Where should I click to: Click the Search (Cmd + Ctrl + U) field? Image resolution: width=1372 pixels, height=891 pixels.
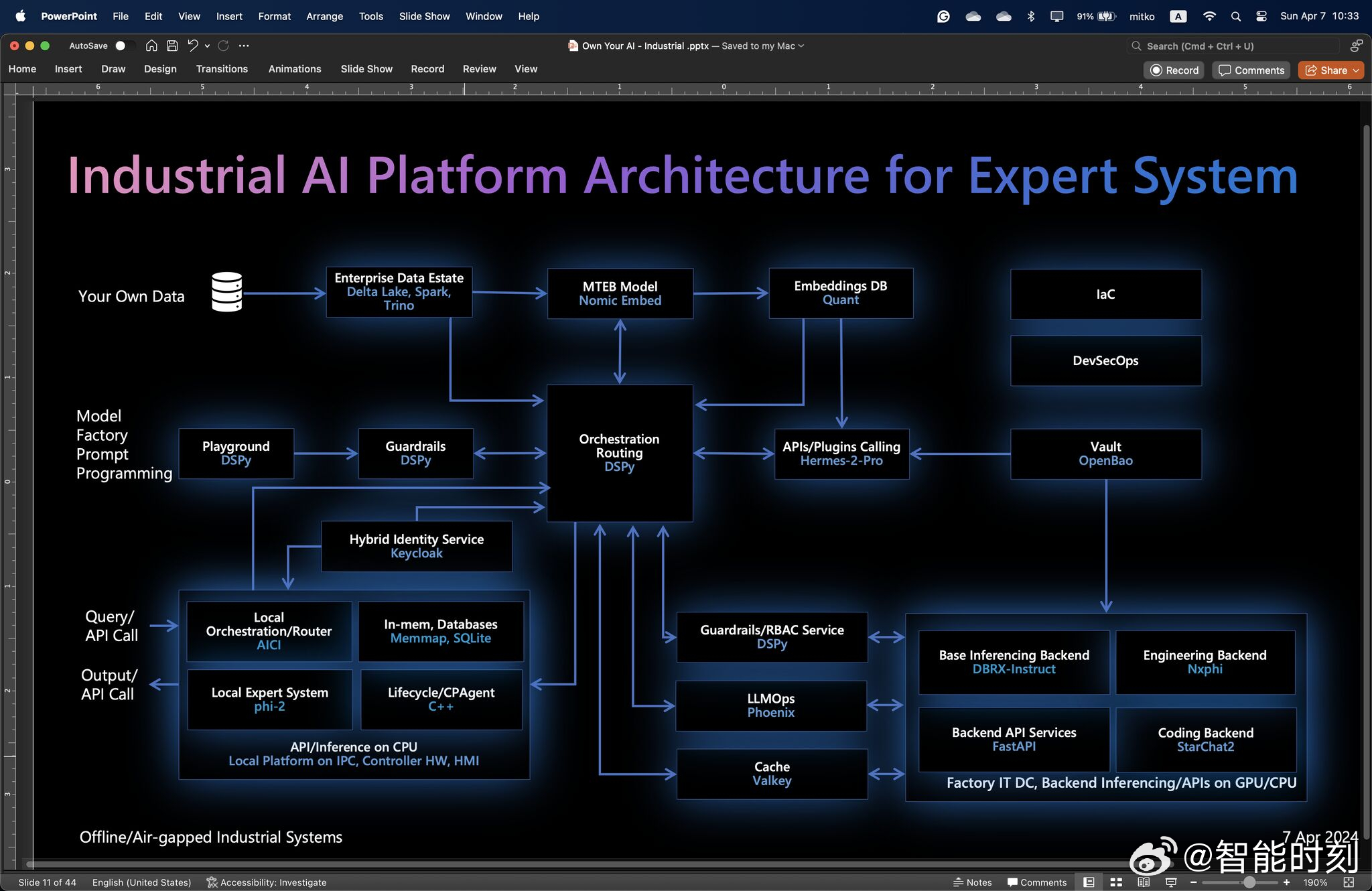[x=1233, y=46]
